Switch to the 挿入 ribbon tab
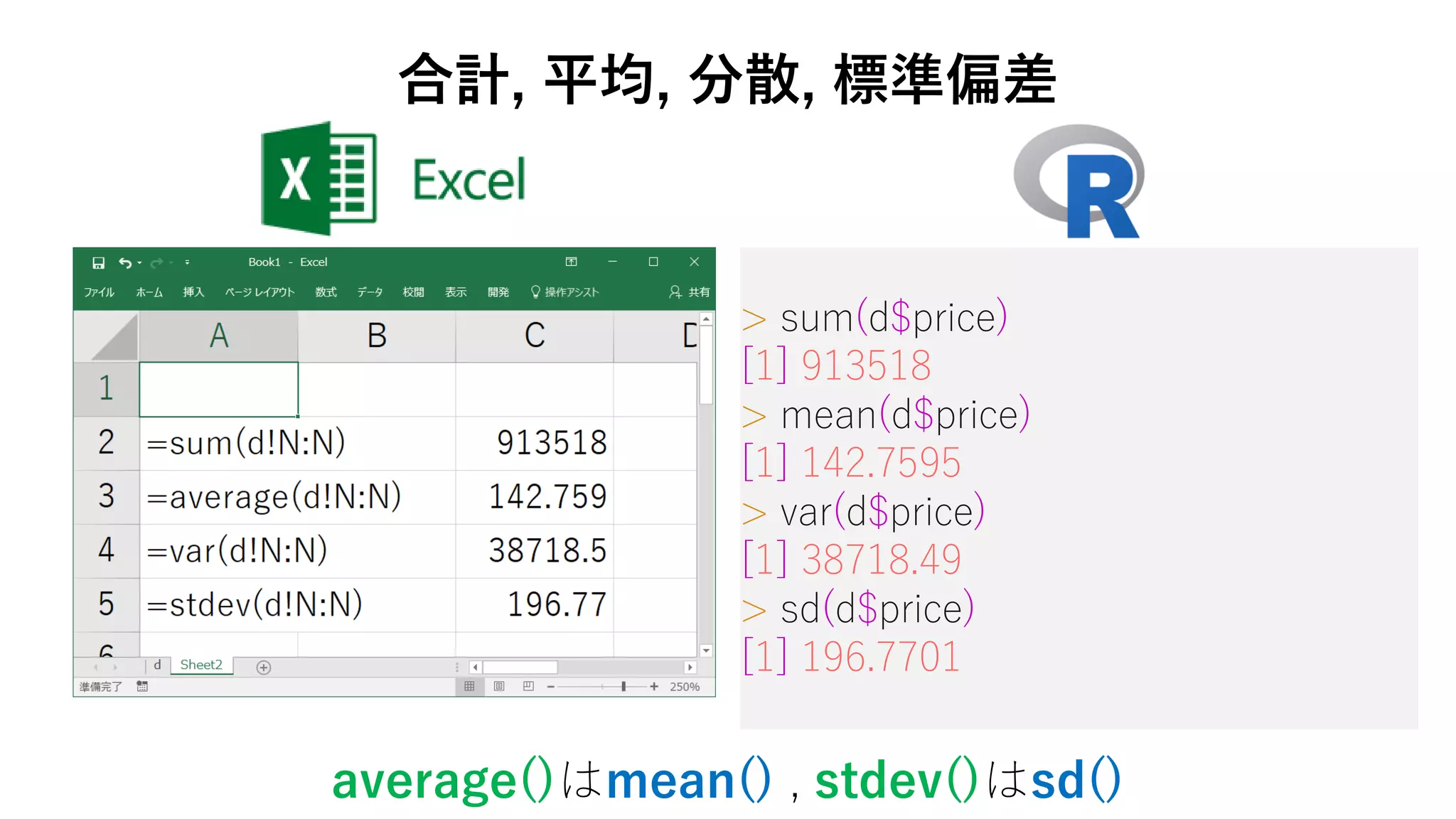 pos(193,292)
